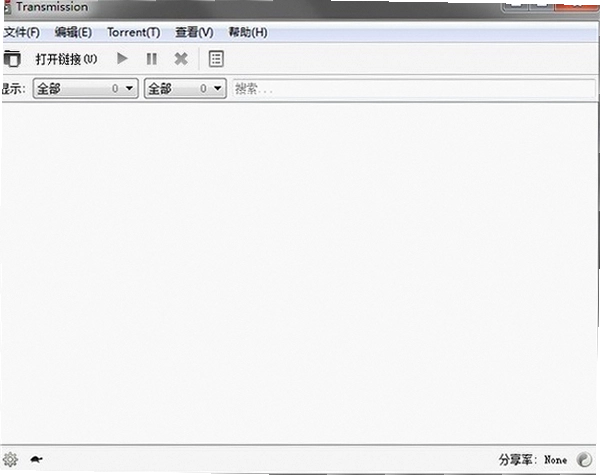Image resolution: width=600 pixels, height=475 pixels.
Task: Expand the first 全部 status filter dropdown
Action: click(86, 88)
